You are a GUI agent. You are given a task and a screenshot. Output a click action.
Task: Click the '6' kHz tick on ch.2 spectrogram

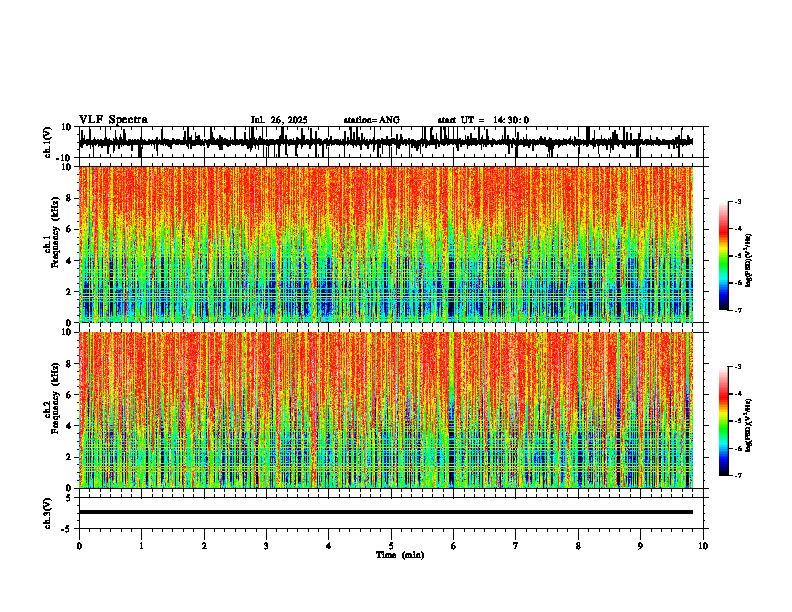pos(69,395)
